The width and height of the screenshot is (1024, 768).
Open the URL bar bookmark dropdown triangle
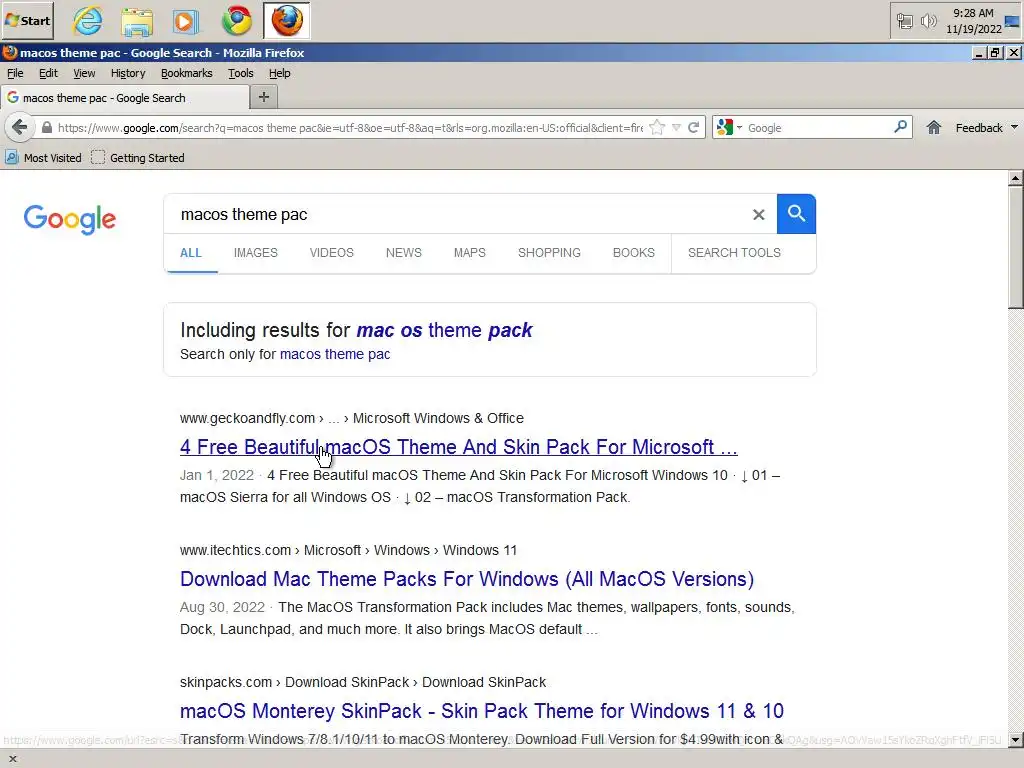point(677,127)
